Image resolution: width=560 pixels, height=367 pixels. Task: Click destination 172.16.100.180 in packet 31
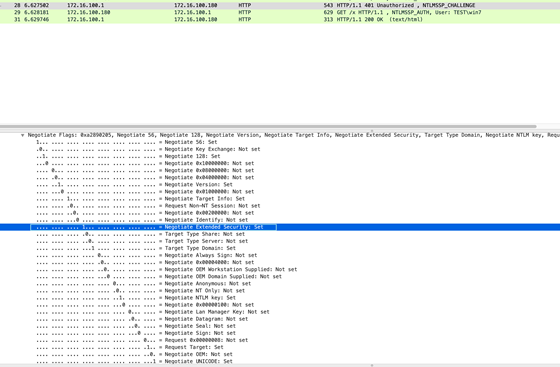pos(196,20)
